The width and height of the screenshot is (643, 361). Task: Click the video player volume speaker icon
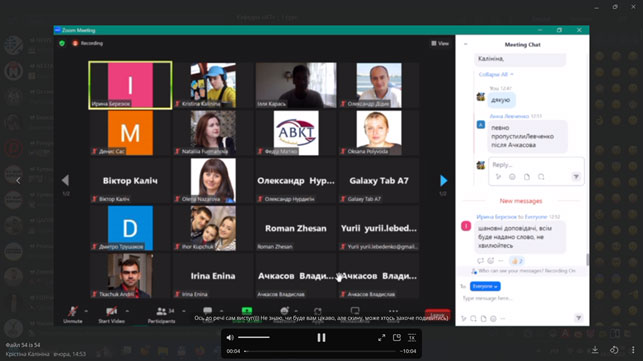(230, 338)
